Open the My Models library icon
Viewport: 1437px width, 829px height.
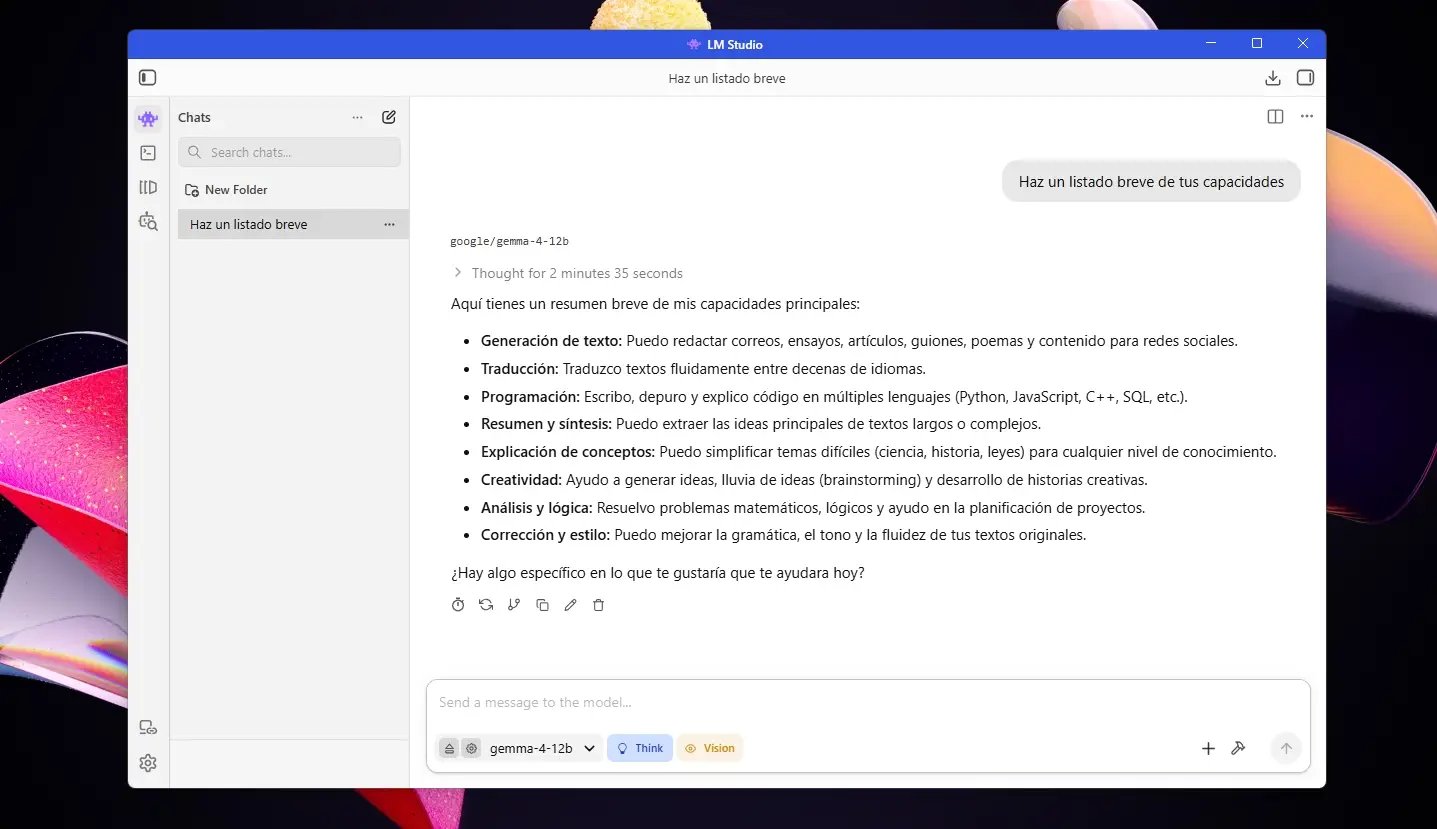pyautogui.click(x=148, y=187)
